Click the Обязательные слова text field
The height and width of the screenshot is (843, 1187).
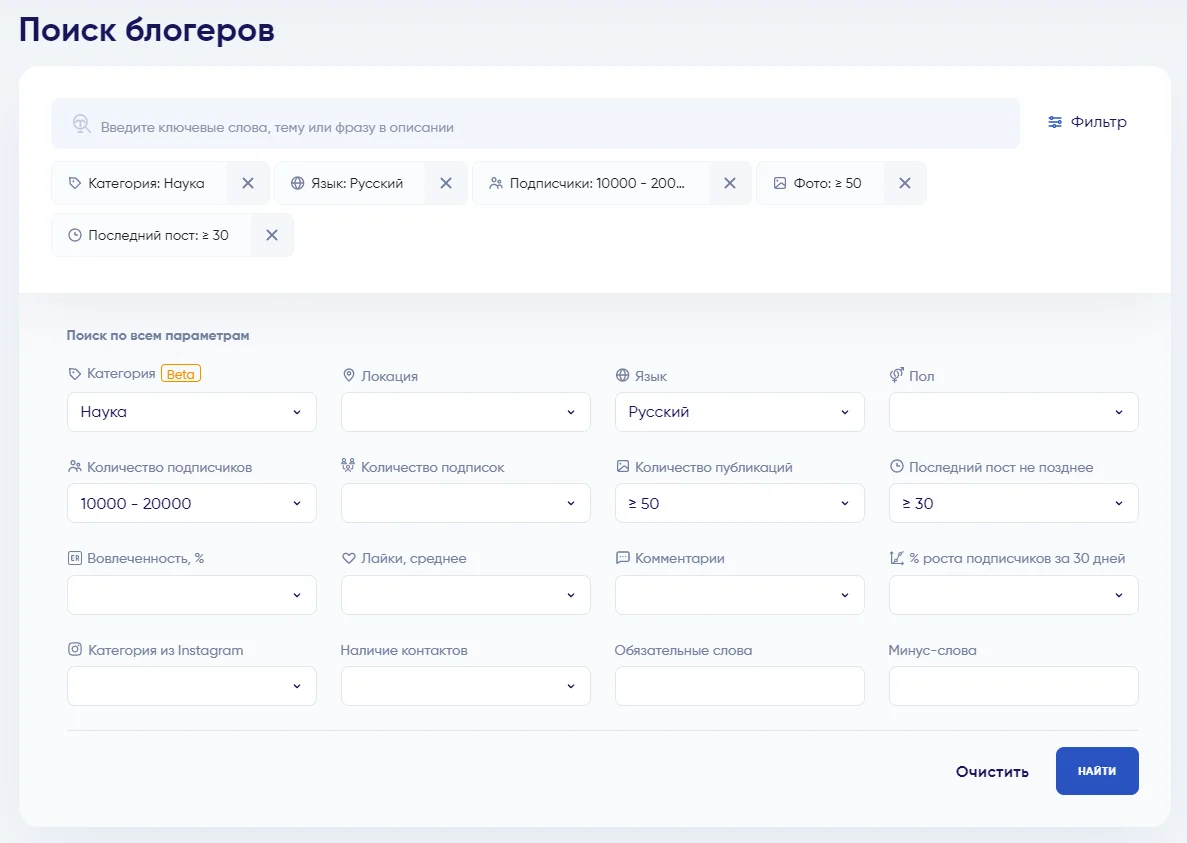[739, 686]
